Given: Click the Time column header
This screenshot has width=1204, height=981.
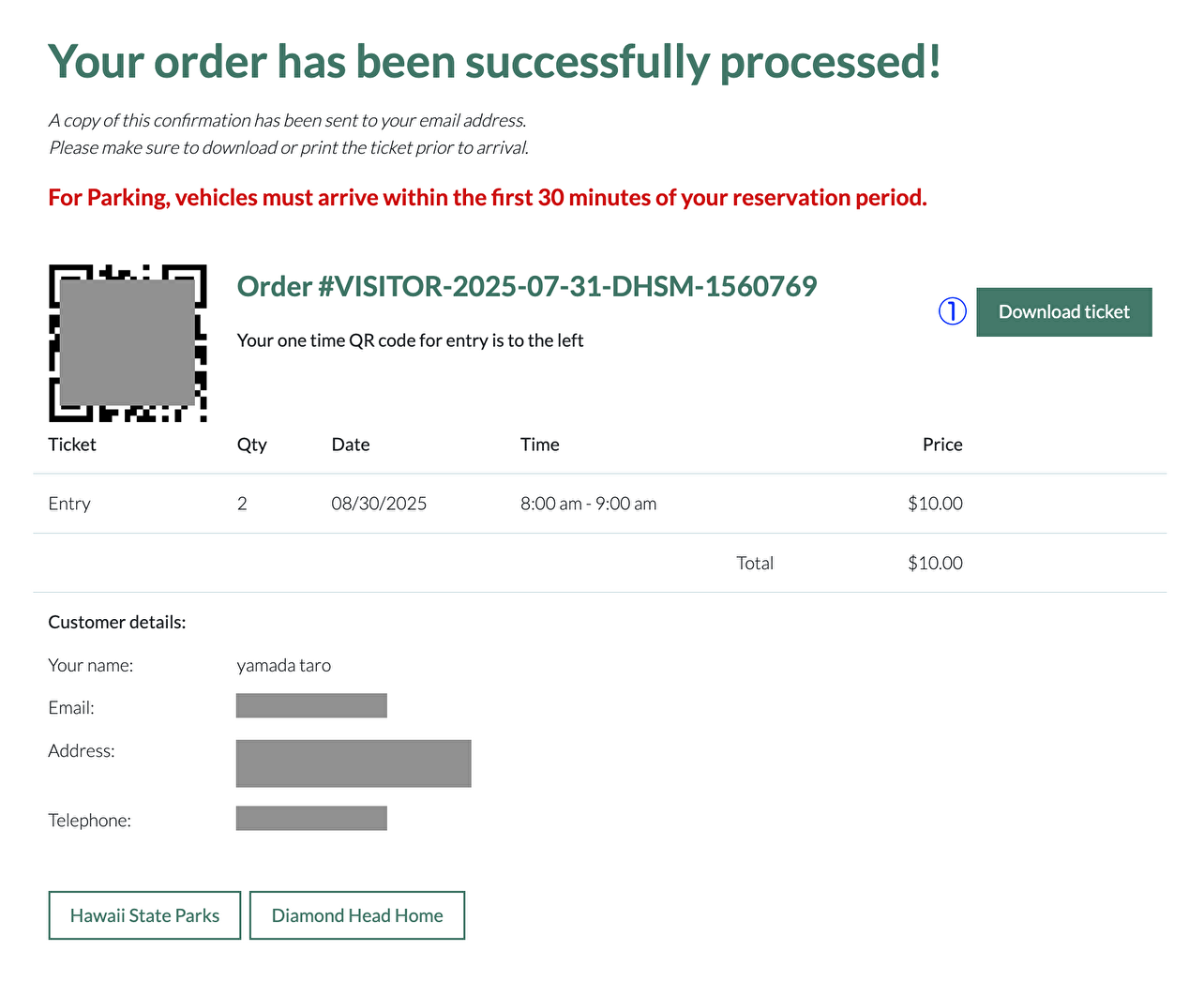Looking at the screenshot, I should pyautogui.click(x=539, y=445).
